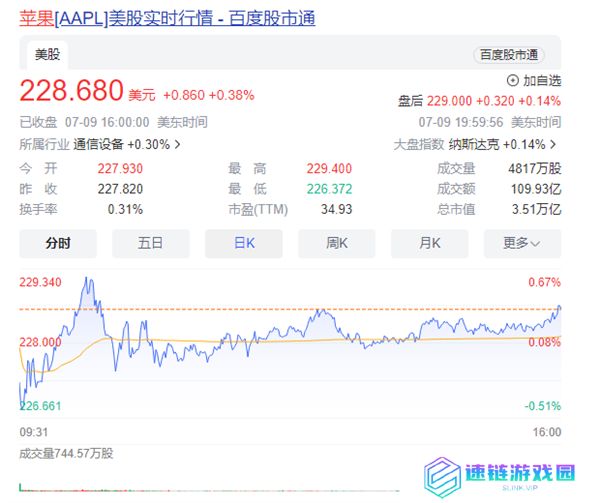Click the 最高 value 229.400
Image resolution: width=600 pixels, height=503 pixels.
tap(329, 168)
